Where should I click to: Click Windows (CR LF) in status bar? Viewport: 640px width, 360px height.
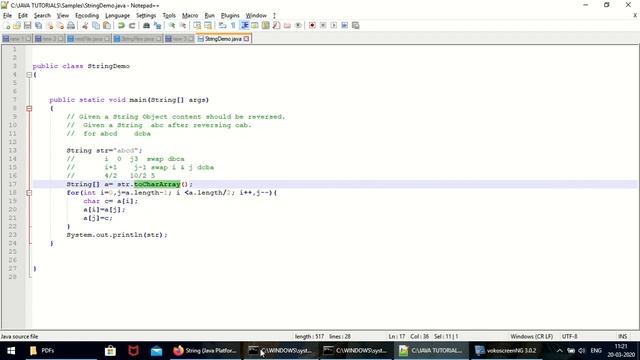tap(531, 336)
